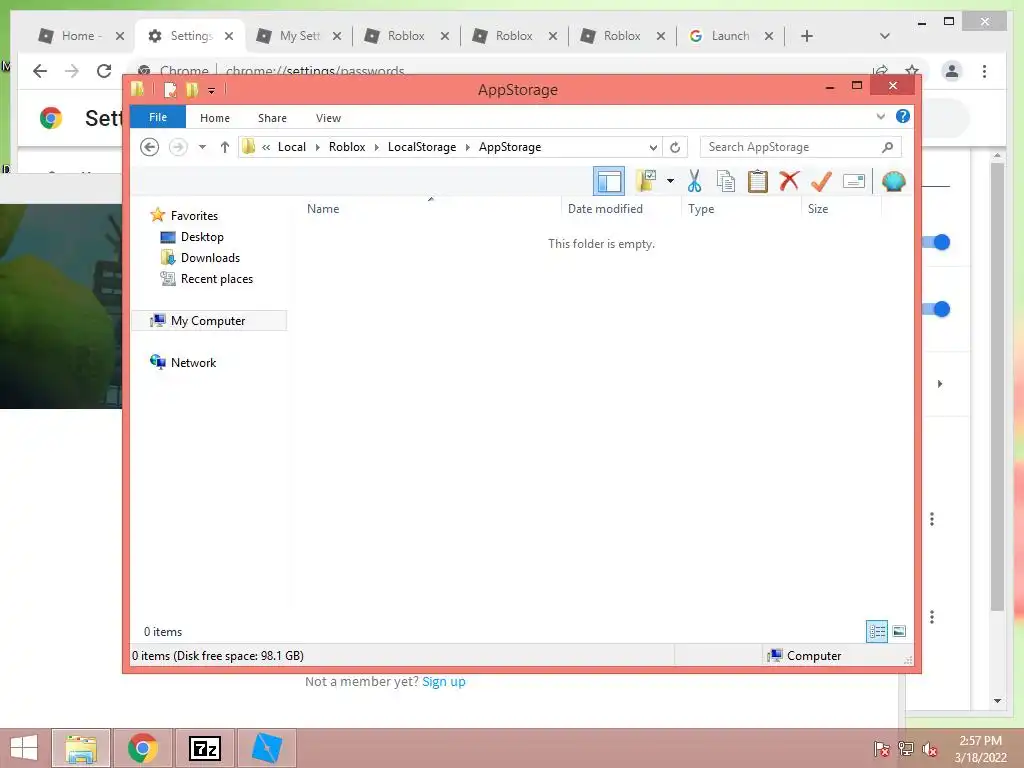This screenshot has height=768, width=1024.
Task: Open a new Chrome tab
Action: point(807,36)
